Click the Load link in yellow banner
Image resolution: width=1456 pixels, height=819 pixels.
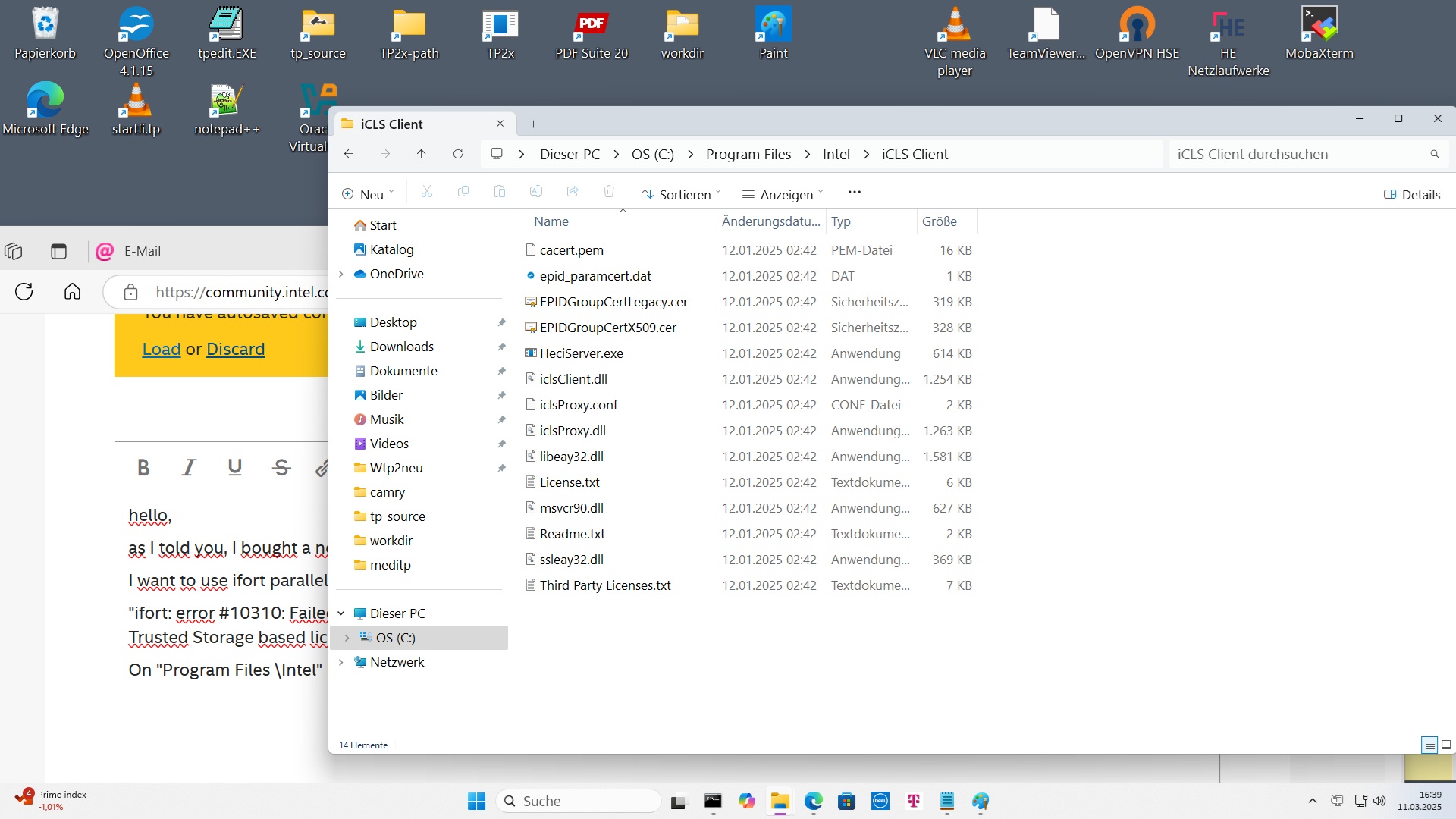(161, 349)
